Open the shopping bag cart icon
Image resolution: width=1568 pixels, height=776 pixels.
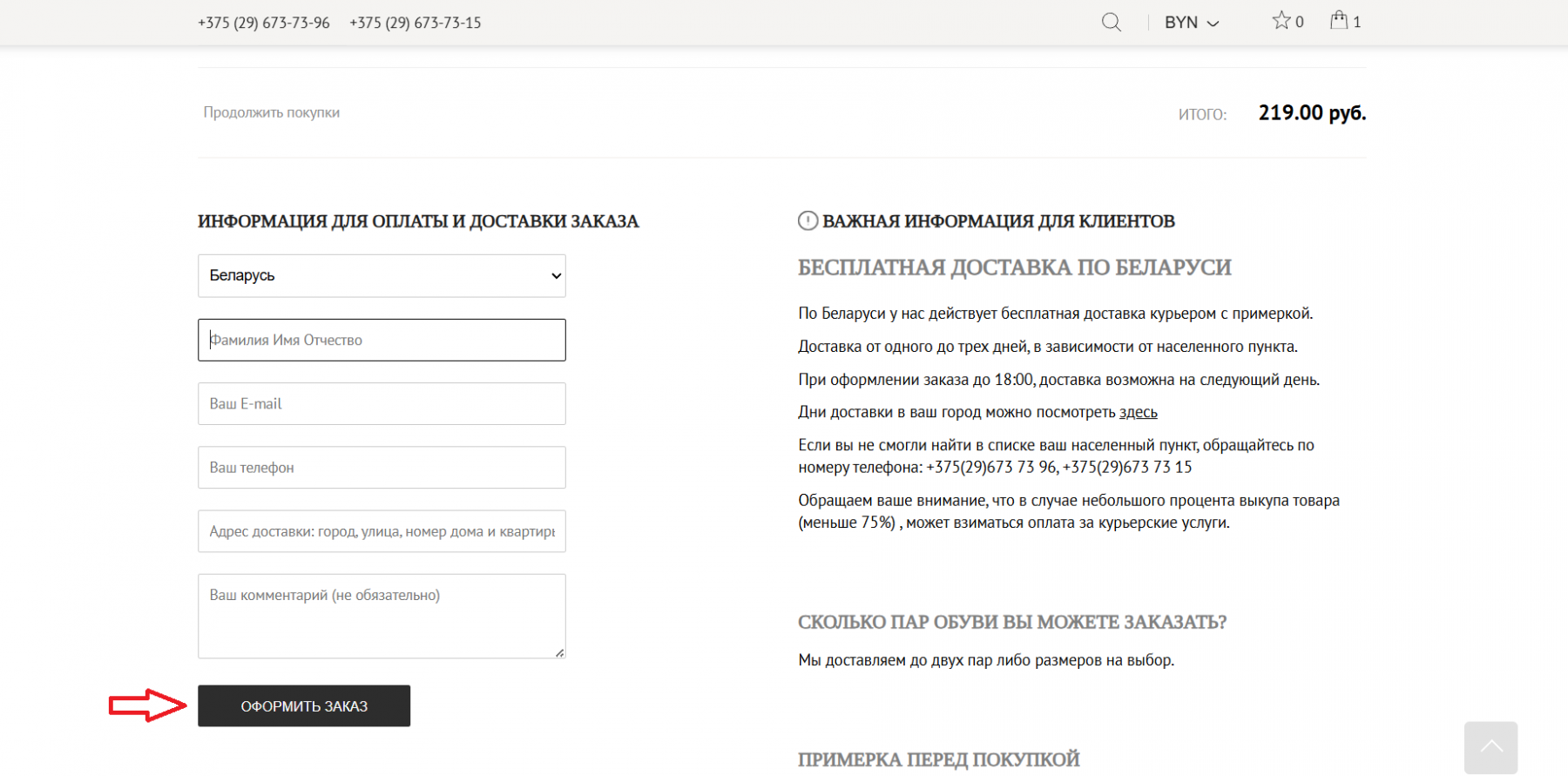pos(1339,21)
